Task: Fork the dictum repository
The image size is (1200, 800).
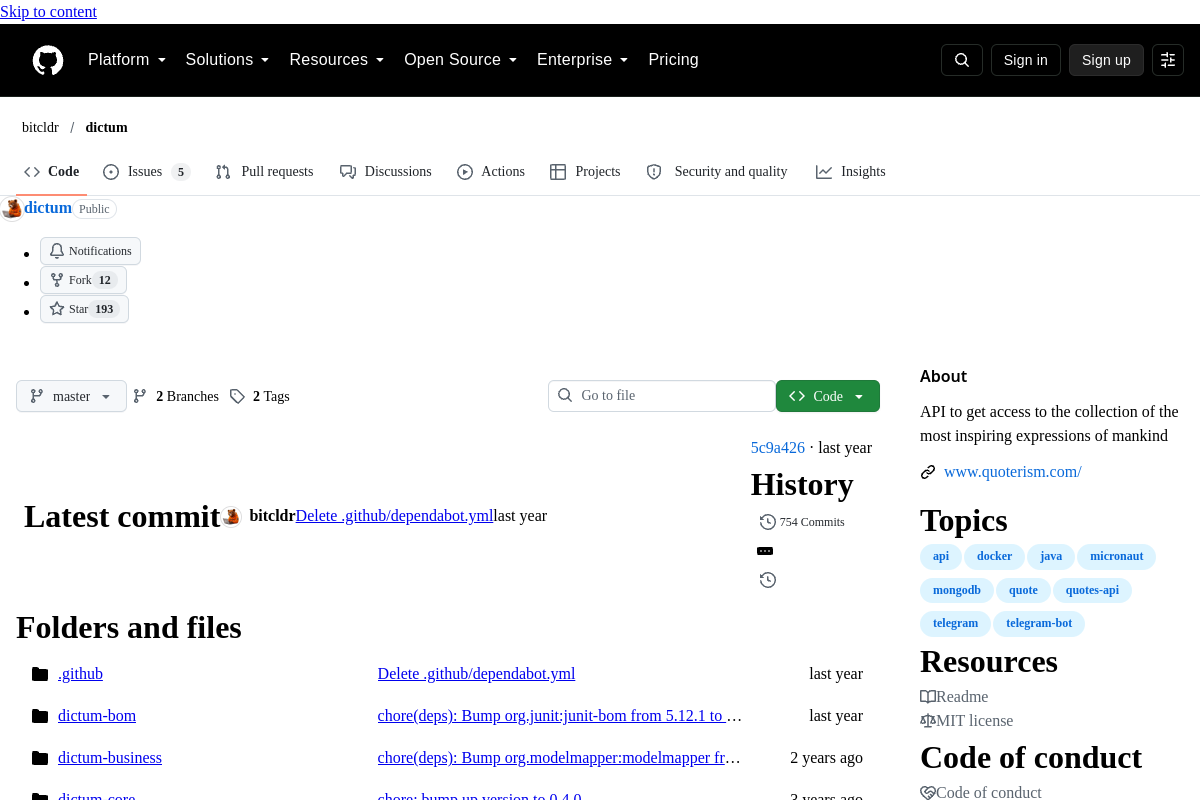Action: (x=83, y=280)
